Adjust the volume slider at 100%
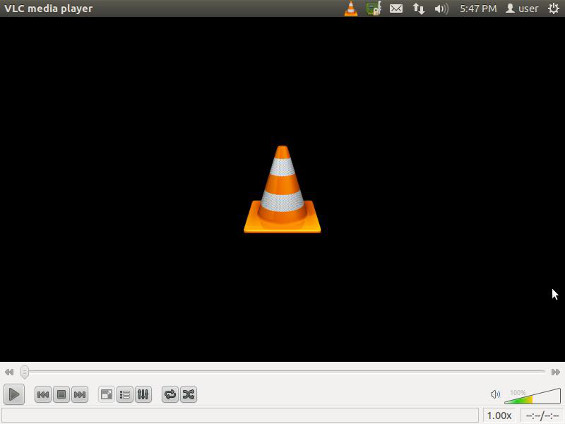 pos(532,396)
